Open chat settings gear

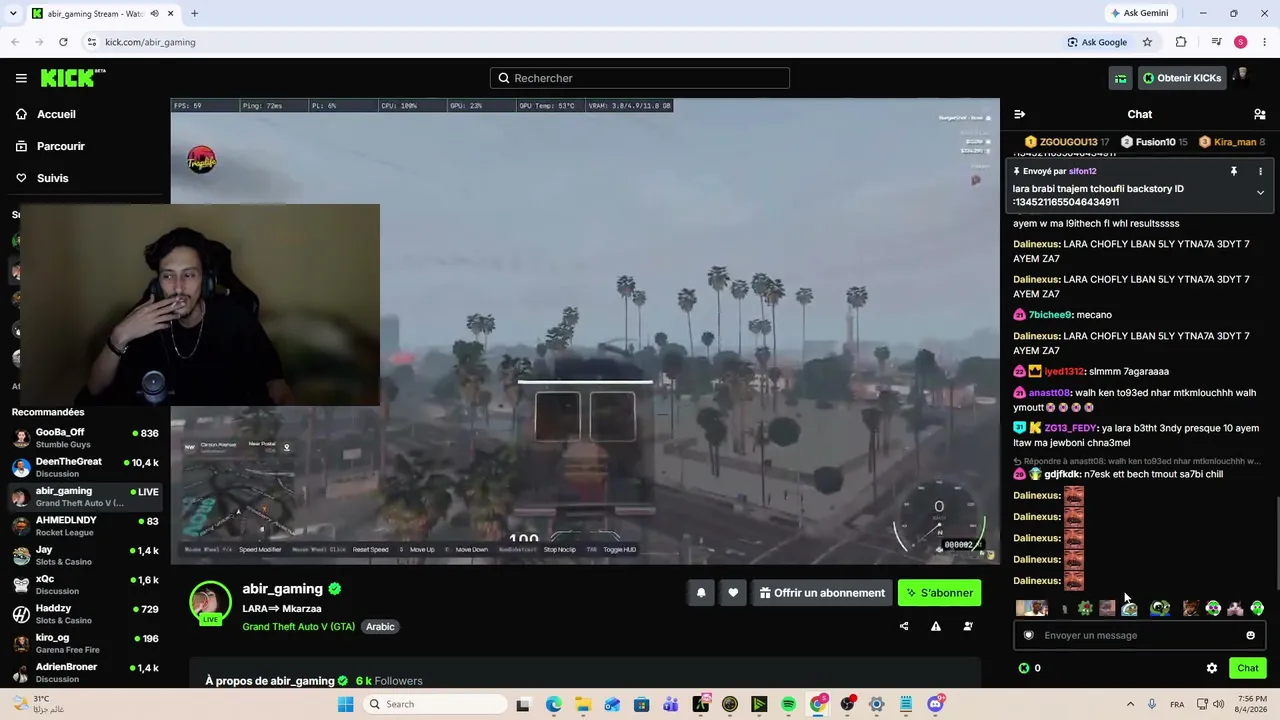(x=1212, y=668)
